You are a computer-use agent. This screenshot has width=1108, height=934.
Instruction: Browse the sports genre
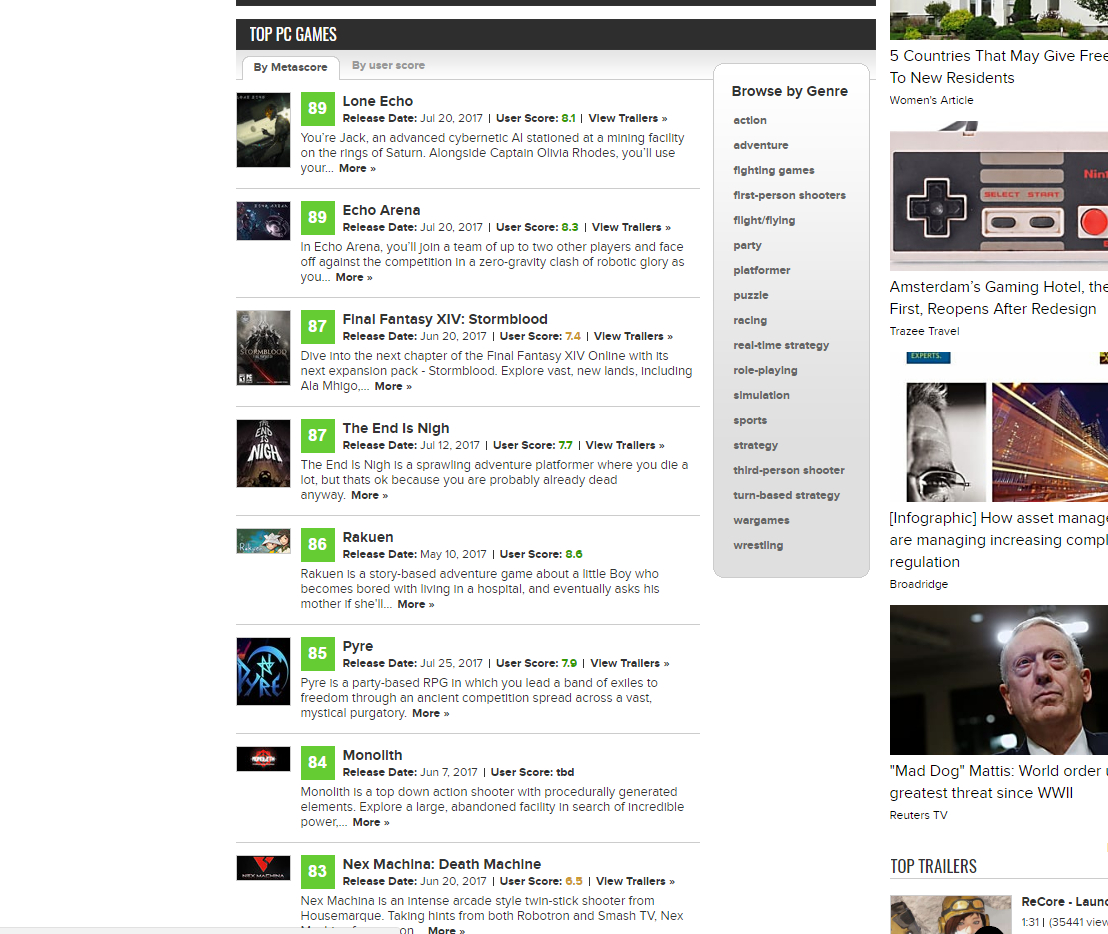click(x=750, y=420)
